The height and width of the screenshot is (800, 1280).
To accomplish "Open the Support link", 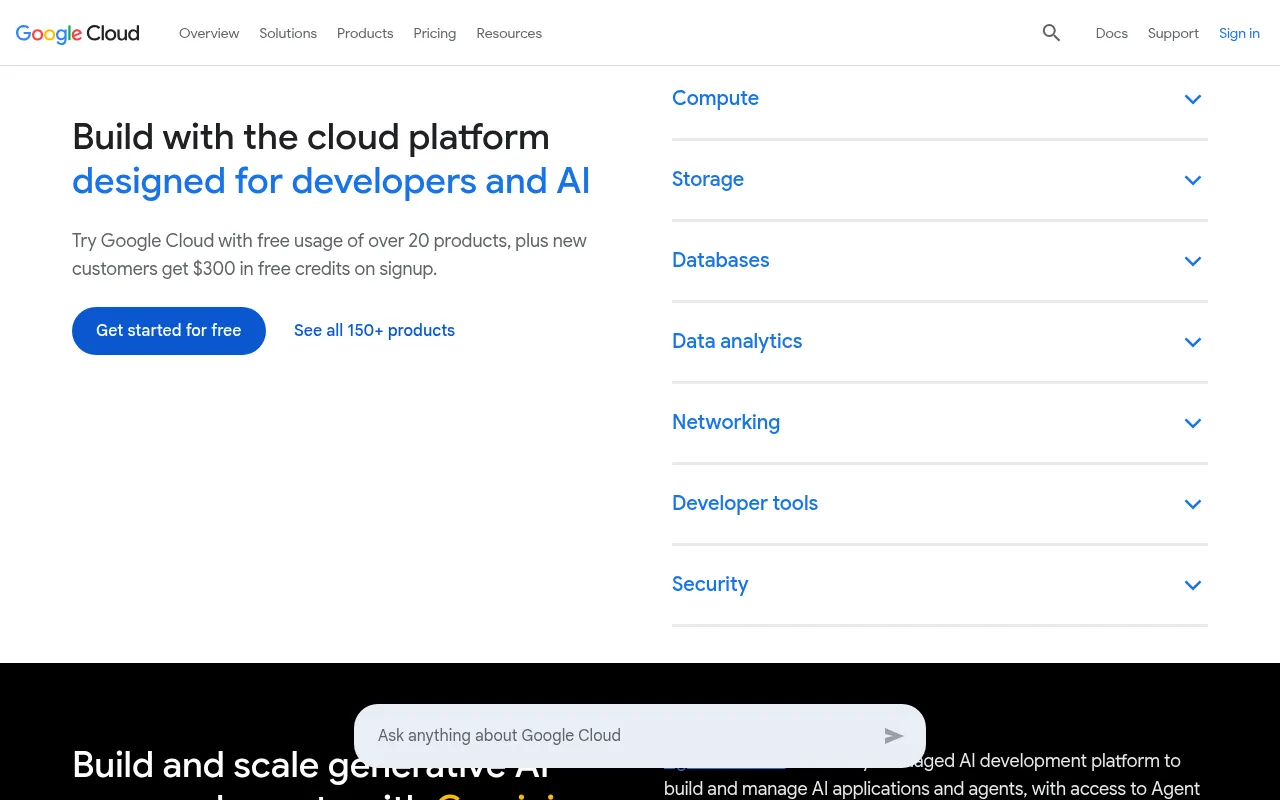I will 1173,33.
